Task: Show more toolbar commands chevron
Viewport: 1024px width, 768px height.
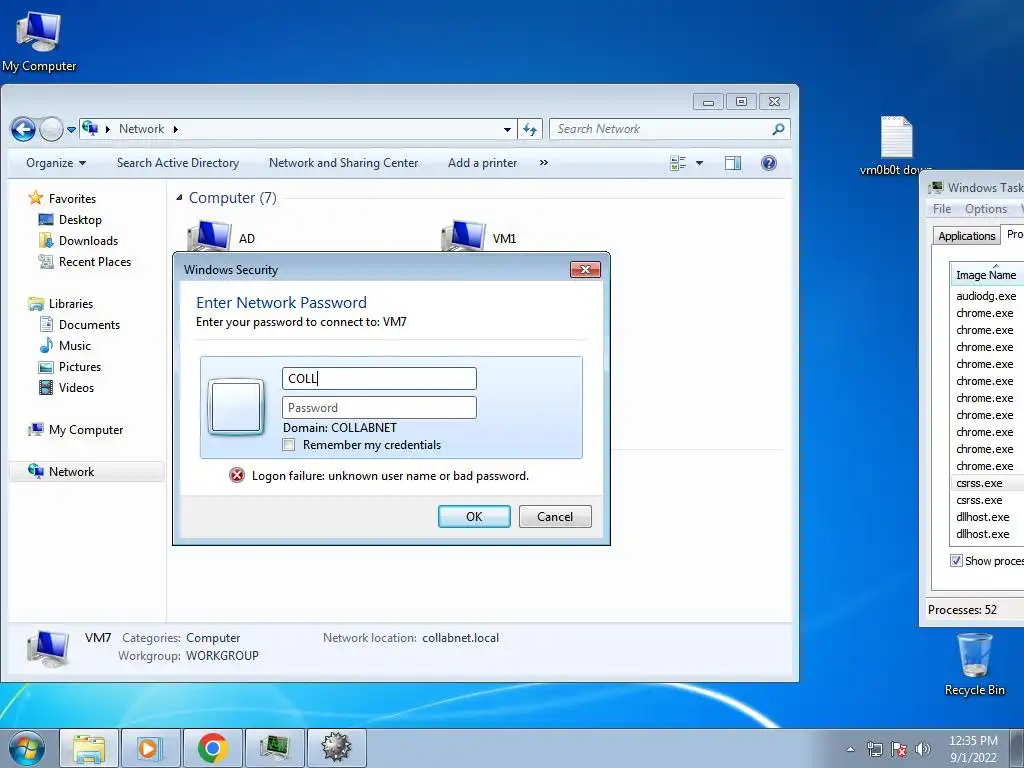Action: click(x=543, y=163)
